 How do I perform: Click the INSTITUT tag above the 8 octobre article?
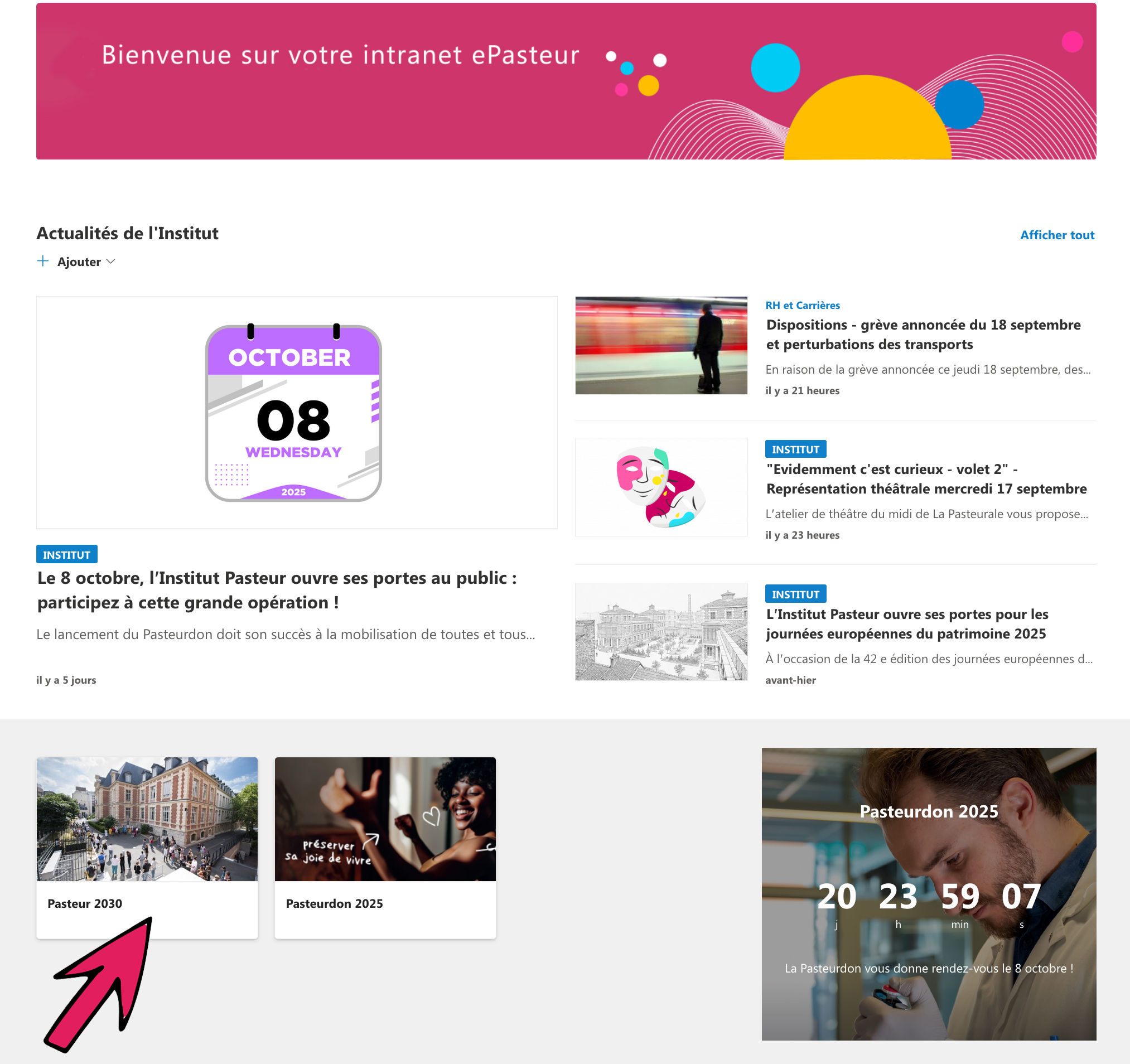(66, 554)
